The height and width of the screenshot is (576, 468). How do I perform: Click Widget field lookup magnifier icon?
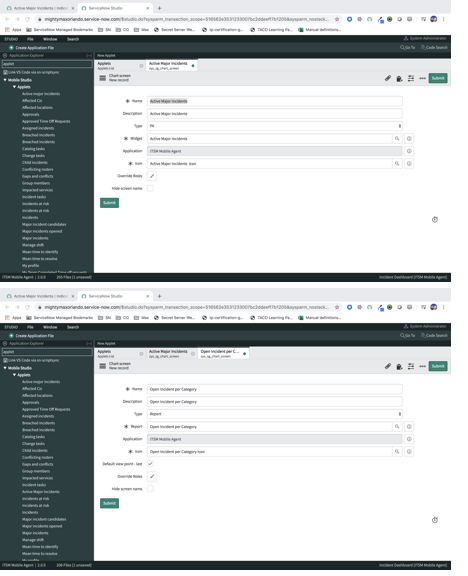pyautogui.click(x=397, y=138)
